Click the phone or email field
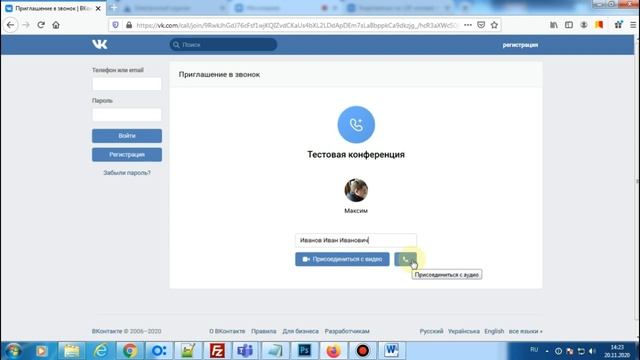The height and width of the screenshot is (360, 640). pyautogui.click(x=127, y=84)
